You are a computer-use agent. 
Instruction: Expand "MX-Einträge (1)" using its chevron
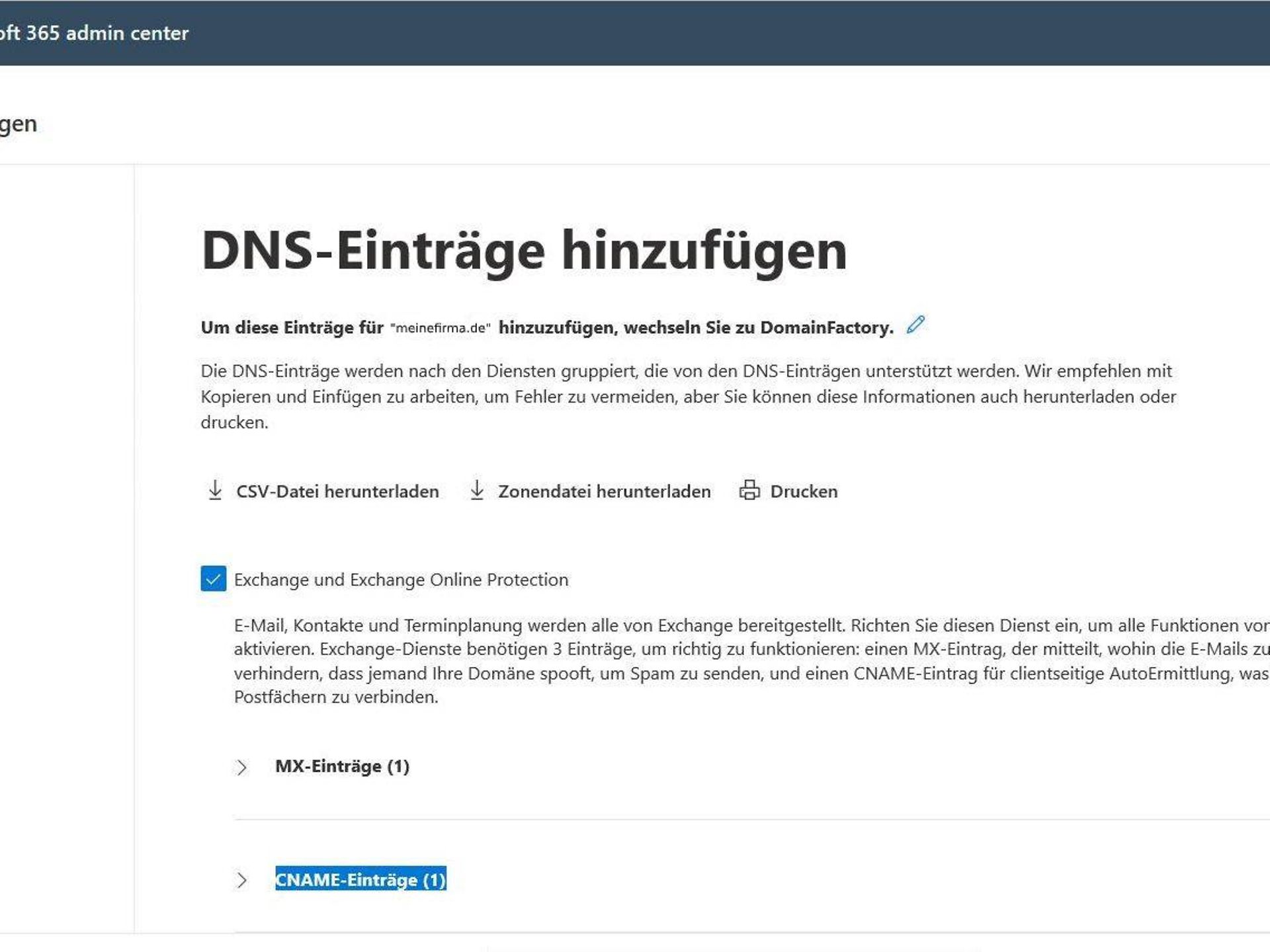[242, 766]
